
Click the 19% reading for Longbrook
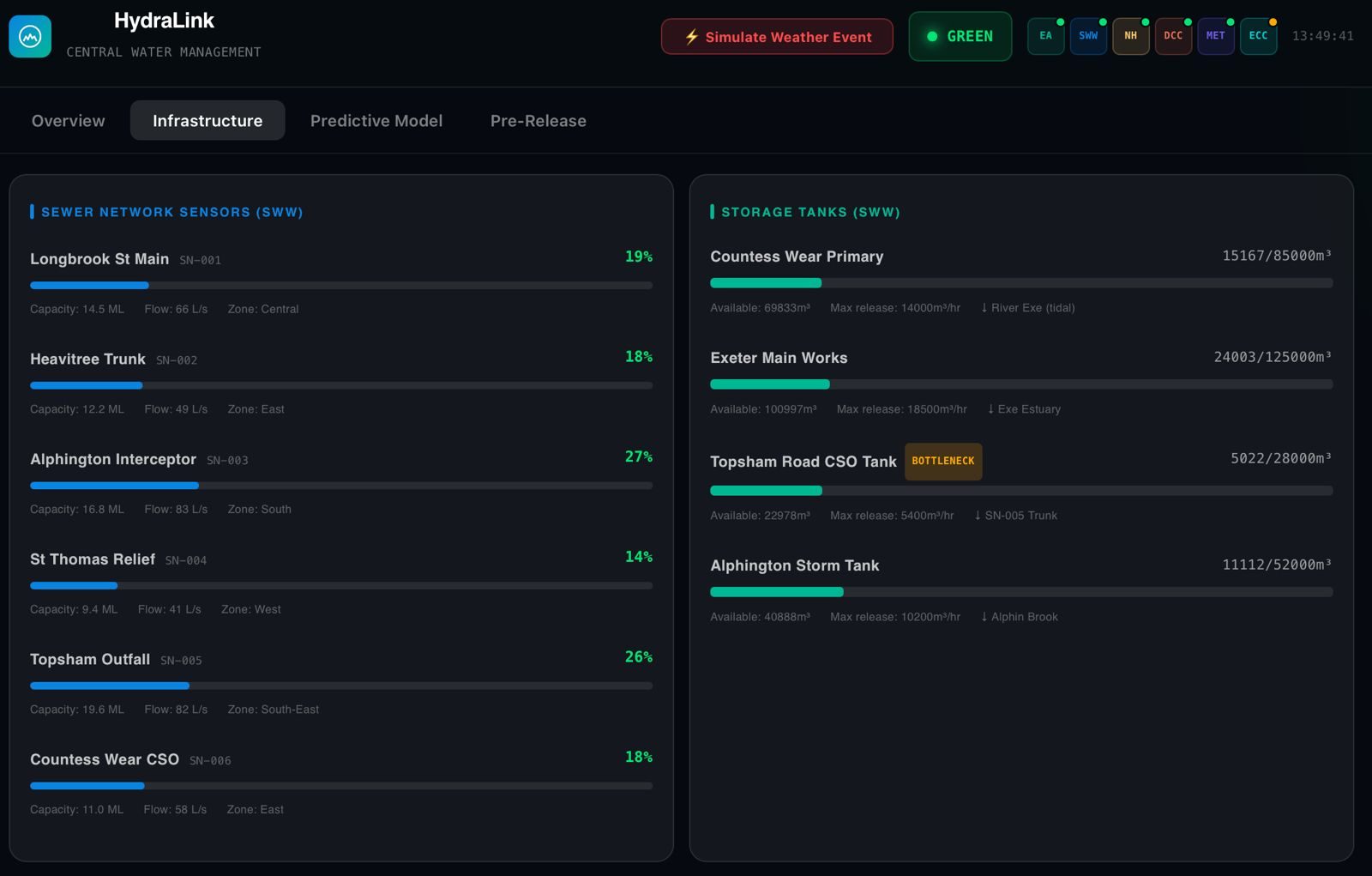(639, 257)
